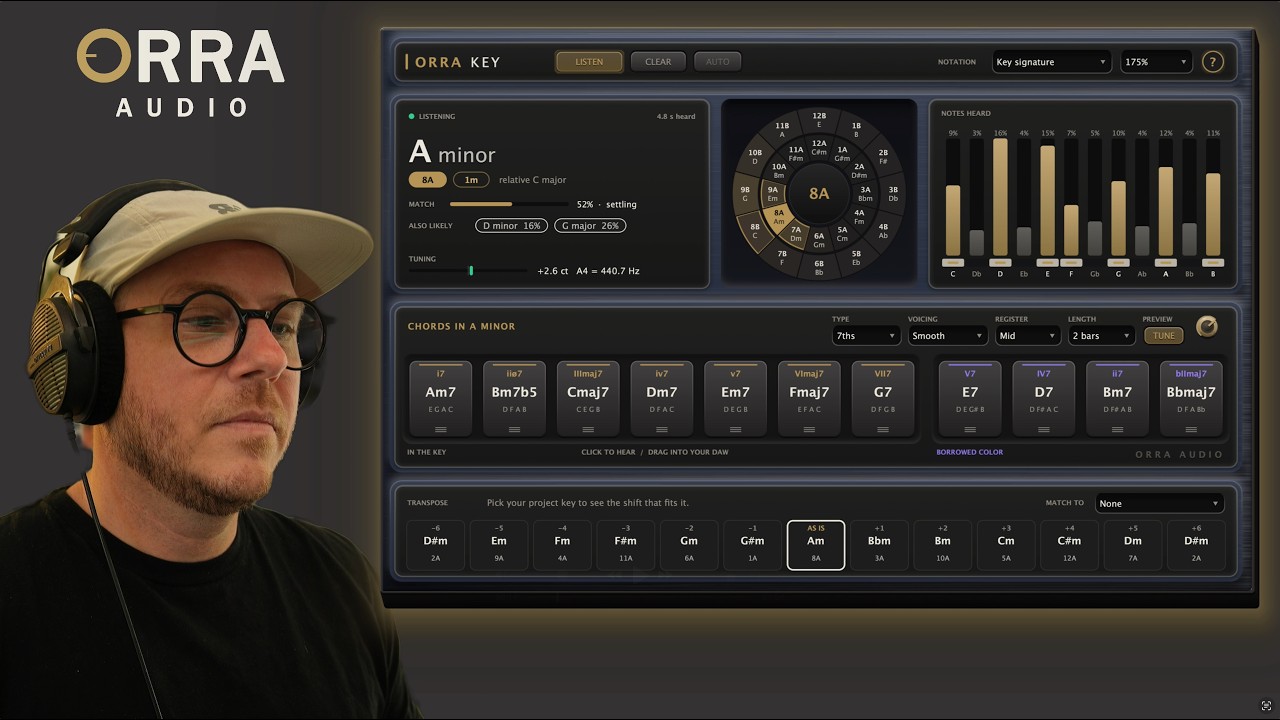
Task: Open the Voicing dropdown set to Smooth
Action: pos(947,336)
